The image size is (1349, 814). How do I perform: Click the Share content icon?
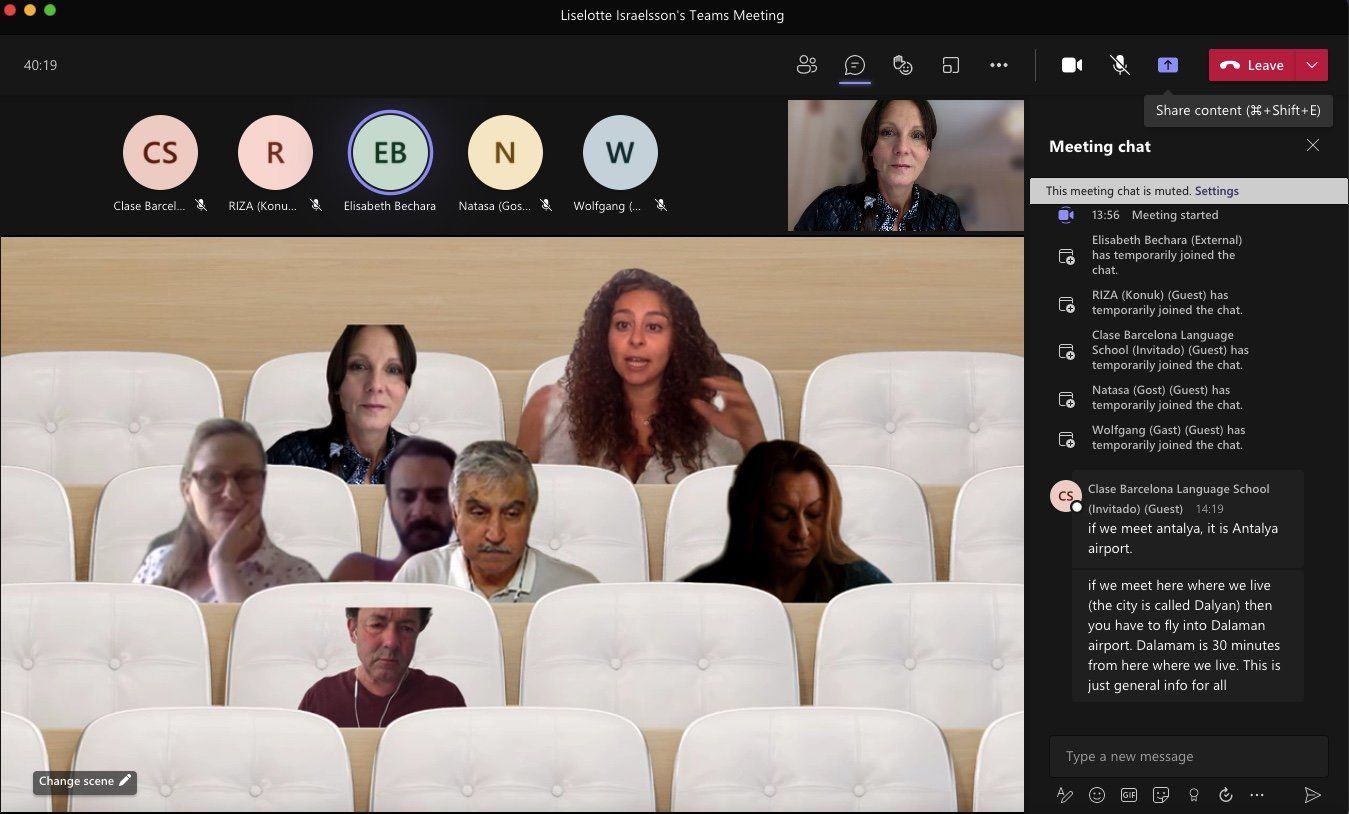pos(1167,65)
